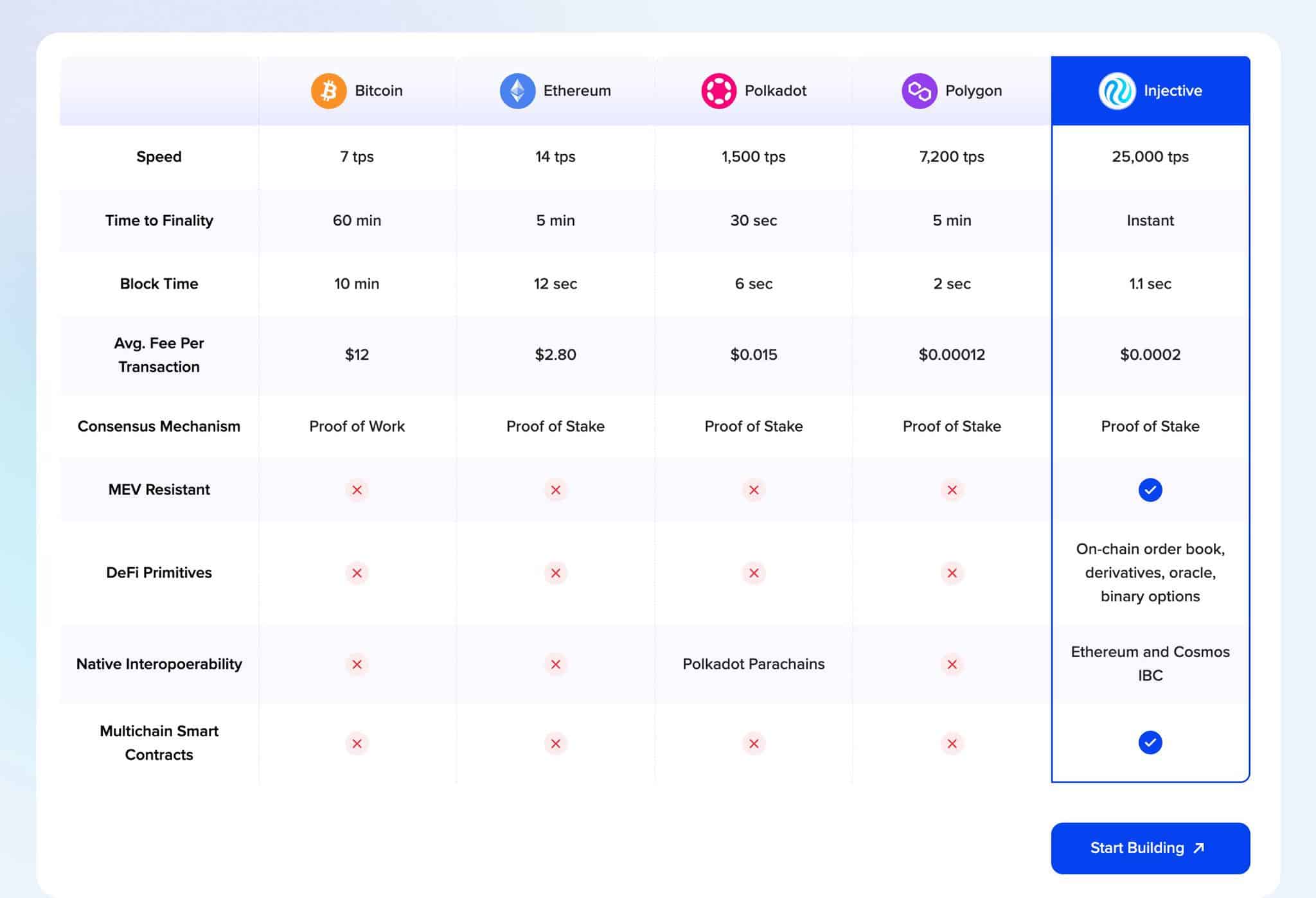The width and height of the screenshot is (1316, 898).
Task: Click the purple Polygon logo icon
Action: pyautogui.click(x=919, y=91)
